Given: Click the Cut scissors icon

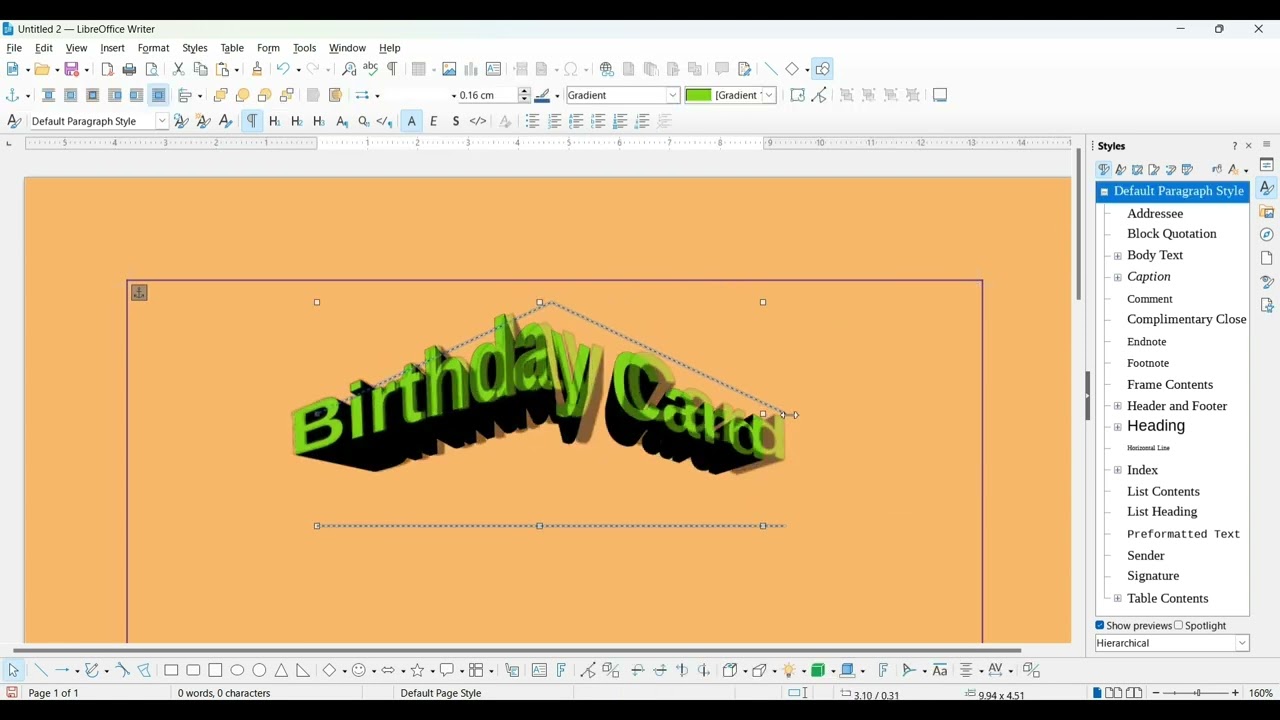Looking at the screenshot, I should pos(179,69).
